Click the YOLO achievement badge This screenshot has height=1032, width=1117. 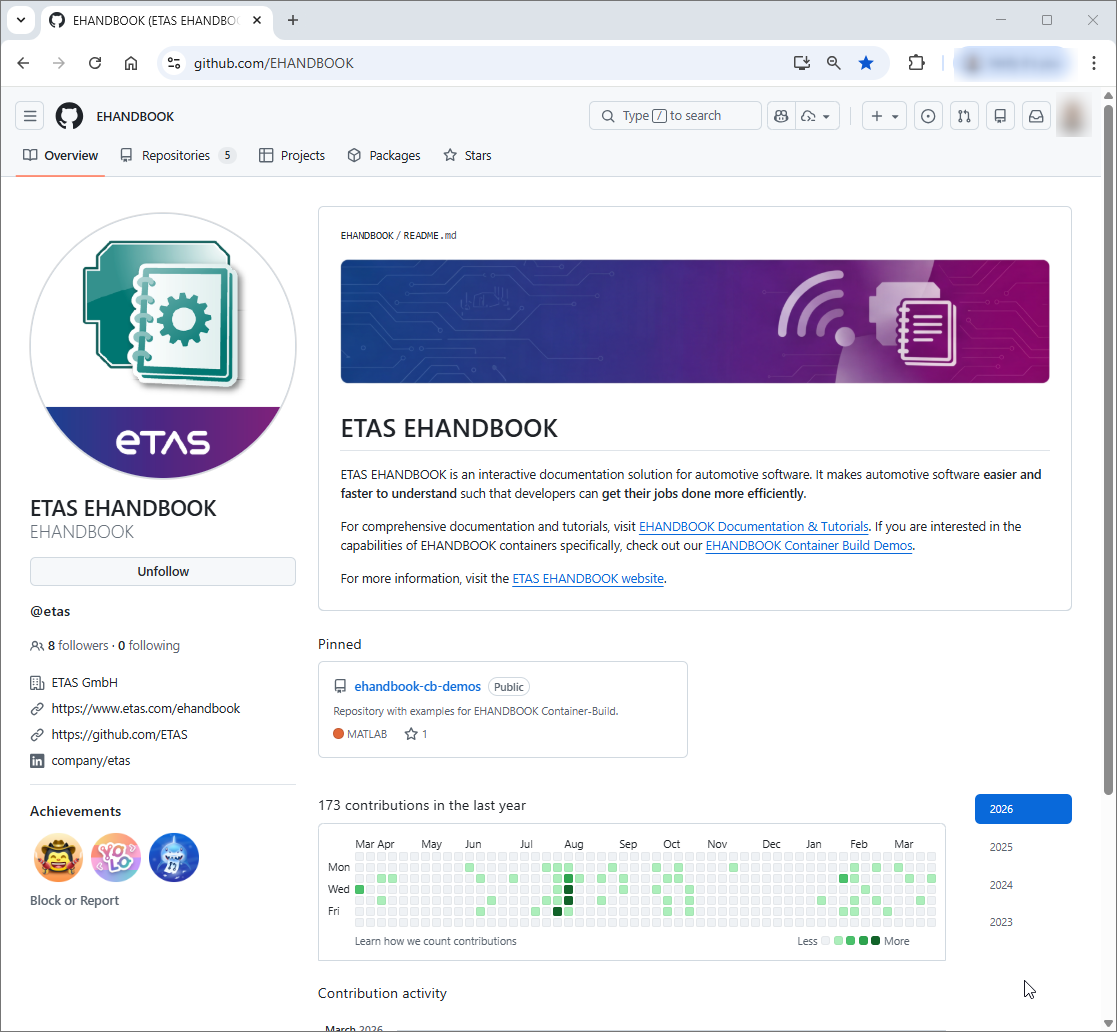116,857
